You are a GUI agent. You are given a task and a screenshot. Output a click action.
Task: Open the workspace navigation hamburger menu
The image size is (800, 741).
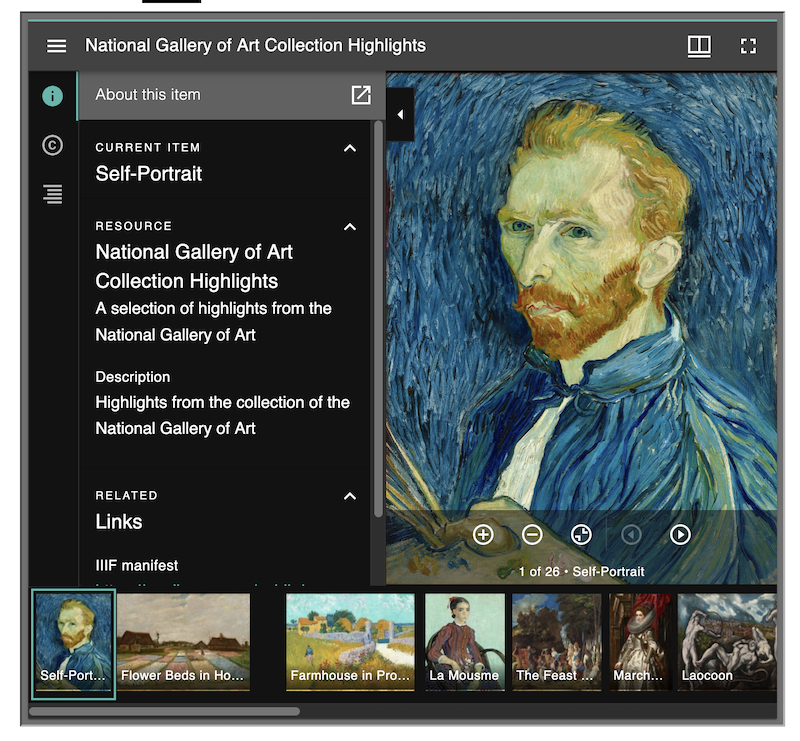coord(56,45)
